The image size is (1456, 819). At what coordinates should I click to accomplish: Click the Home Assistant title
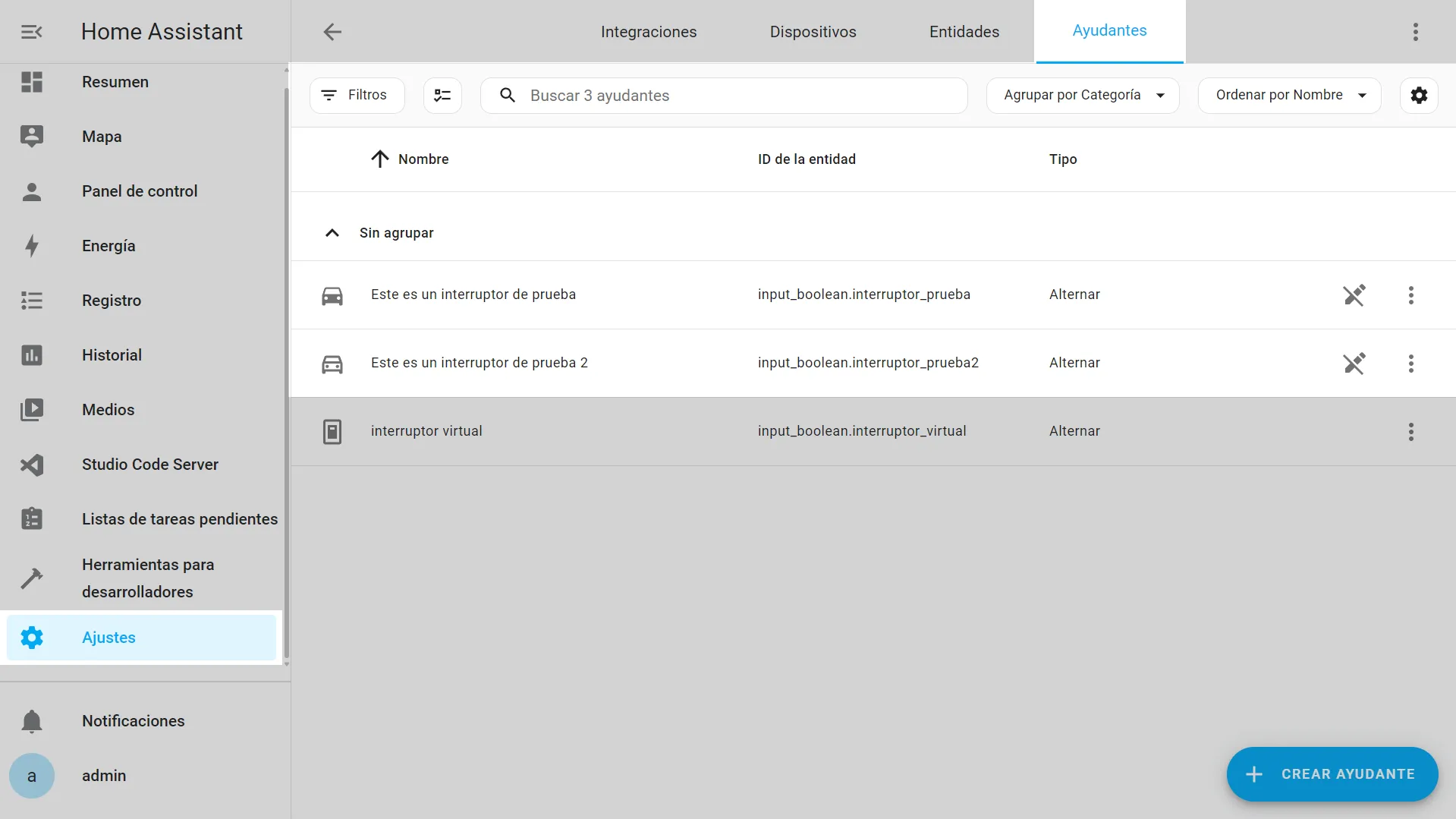pos(162,32)
